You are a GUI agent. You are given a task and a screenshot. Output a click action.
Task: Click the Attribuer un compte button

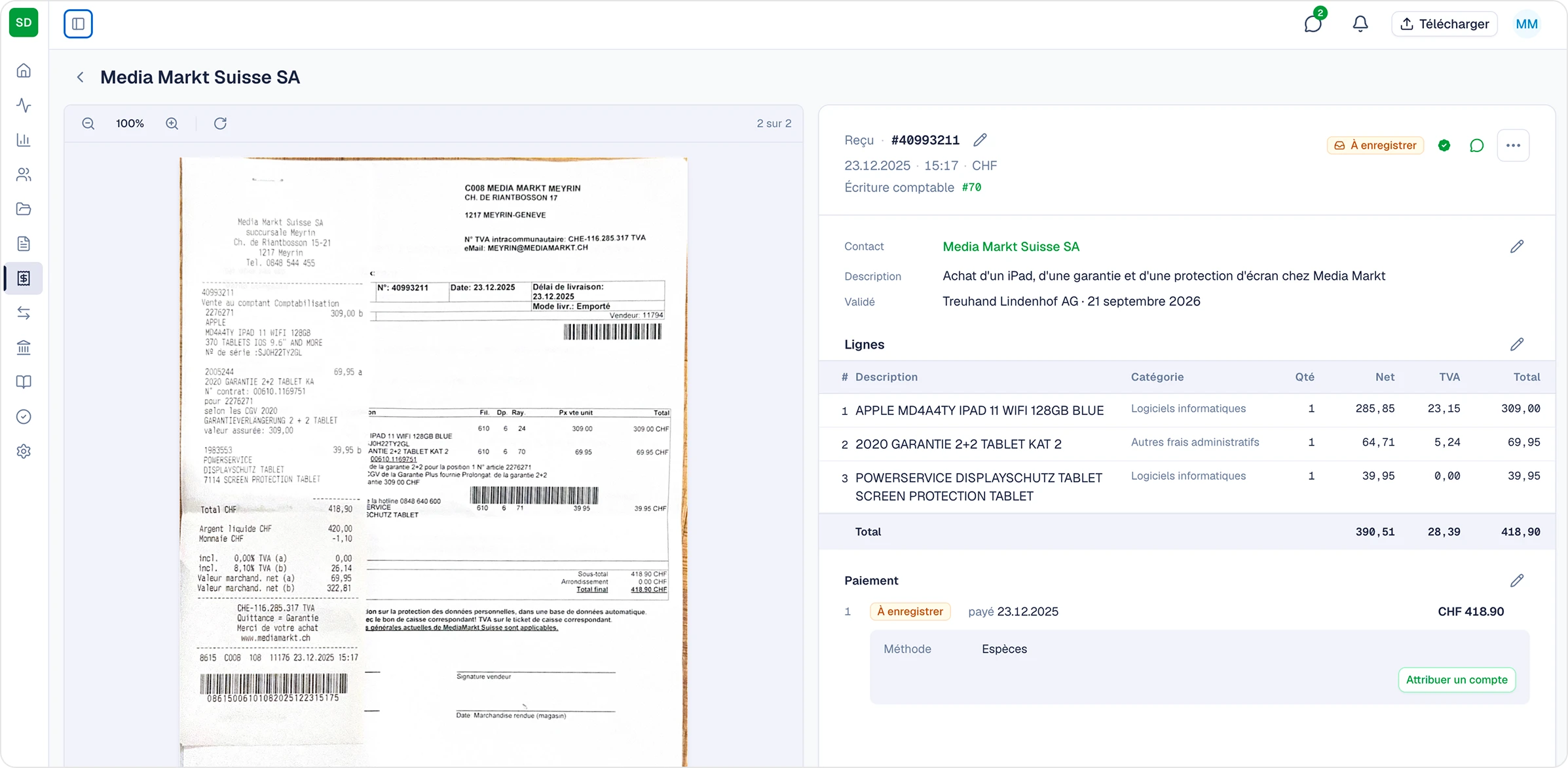1457,680
